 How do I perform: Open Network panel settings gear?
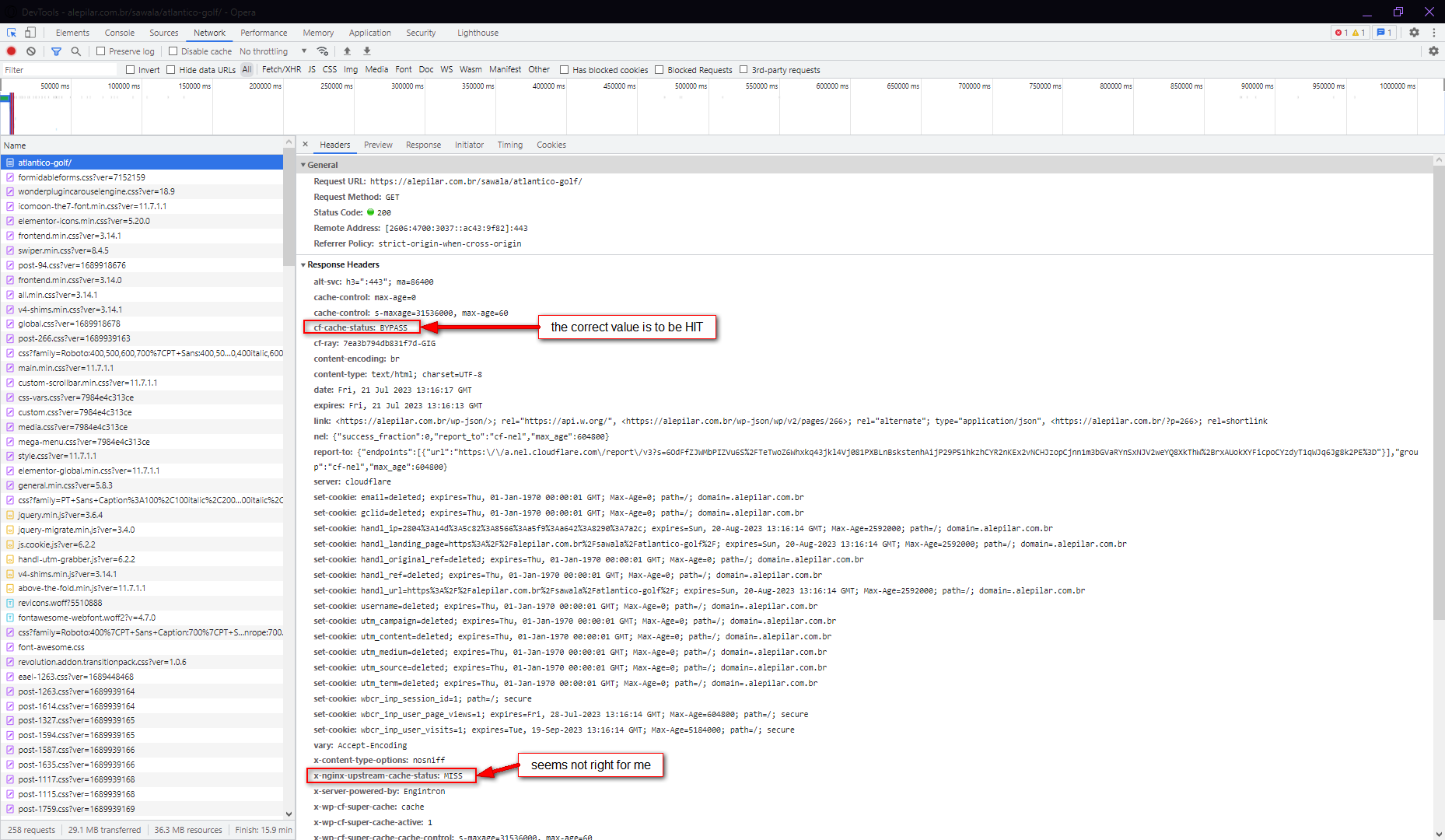point(1433,51)
